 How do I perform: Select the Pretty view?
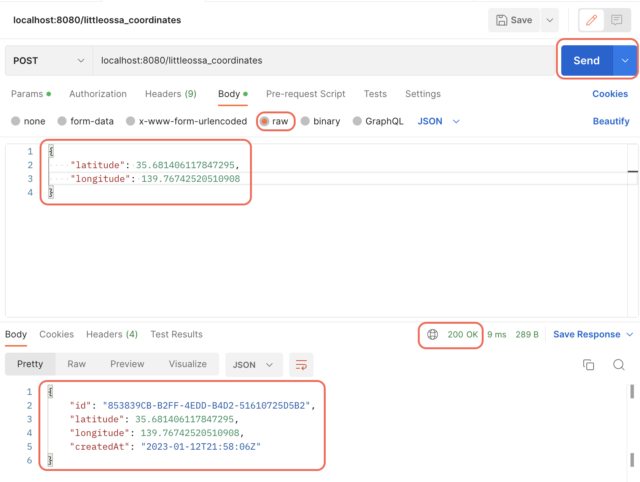[30, 364]
